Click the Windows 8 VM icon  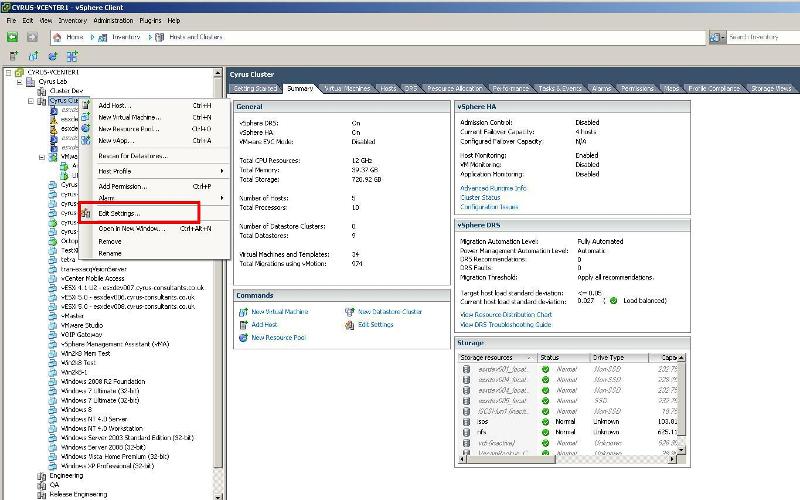click(x=53, y=410)
